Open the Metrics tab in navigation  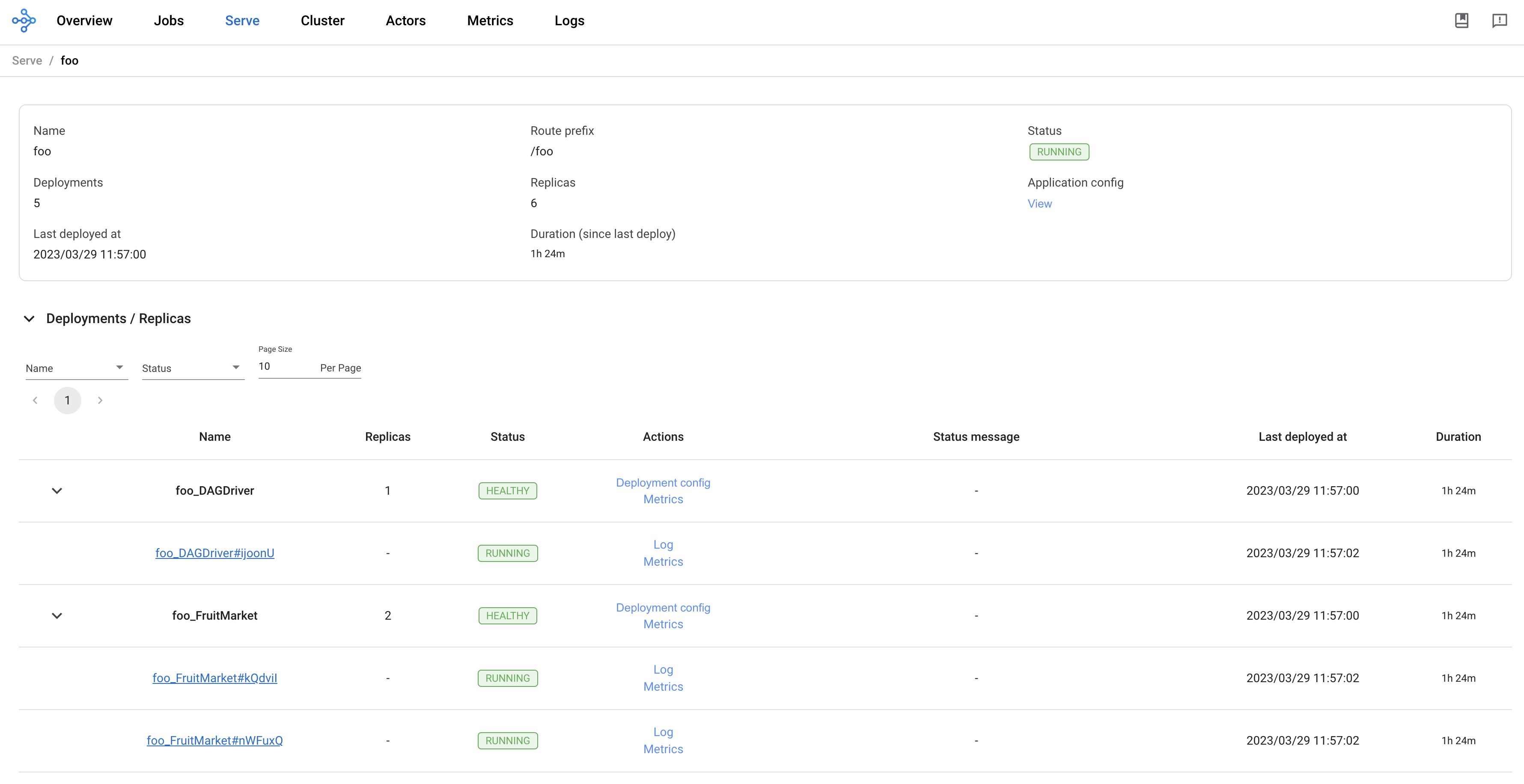[x=490, y=21]
